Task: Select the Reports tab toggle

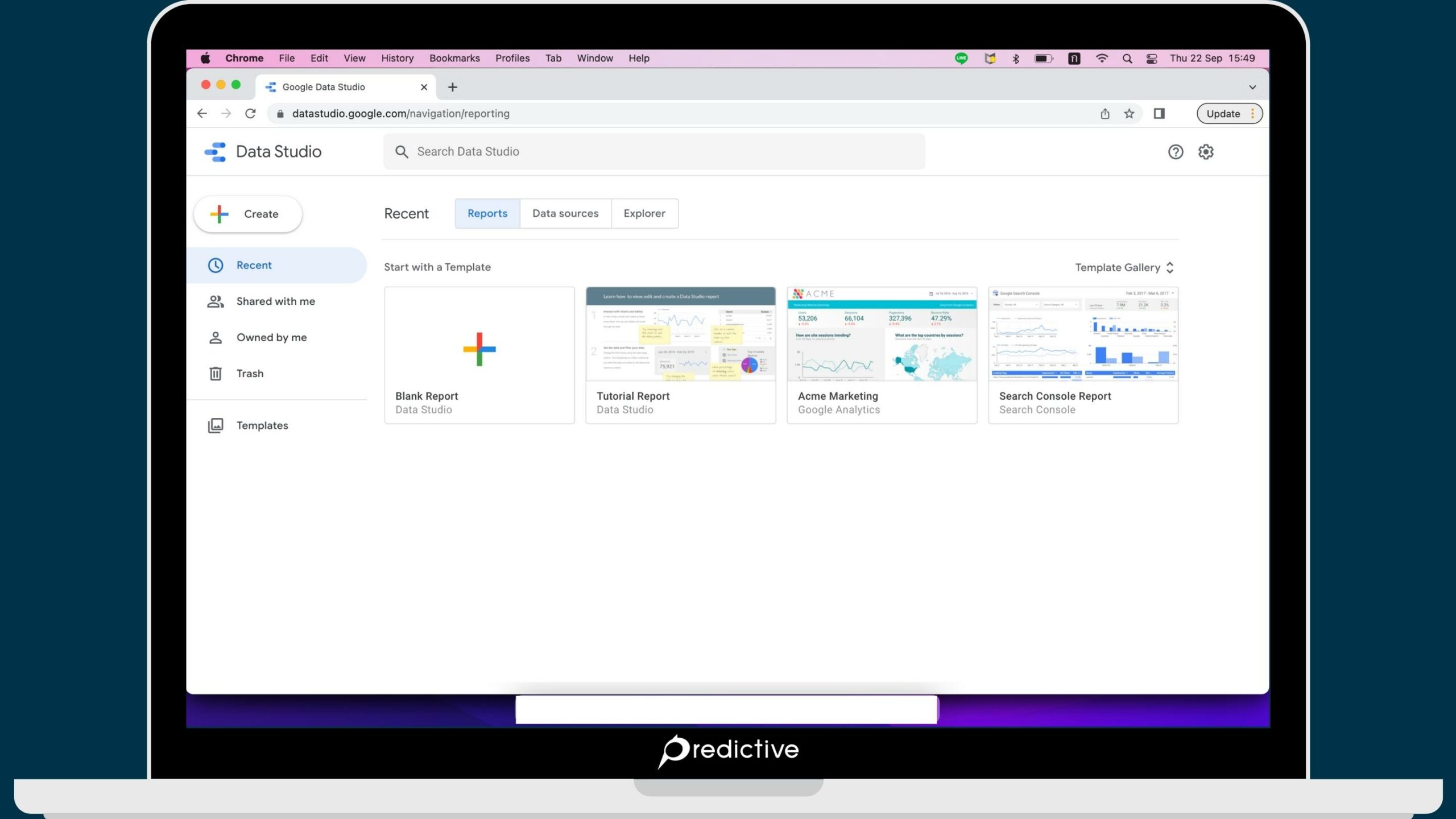Action: pyautogui.click(x=487, y=213)
